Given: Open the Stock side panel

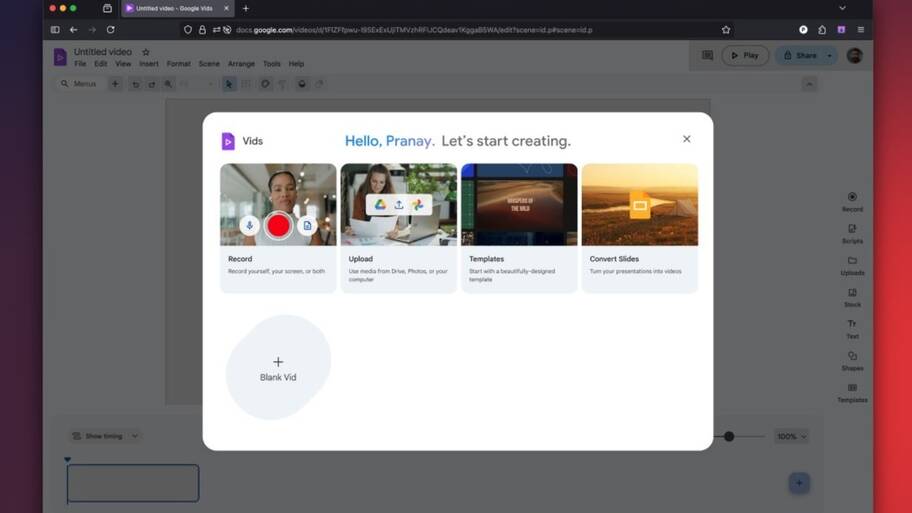Looking at the screenshot, I should [x=852, y=297].
